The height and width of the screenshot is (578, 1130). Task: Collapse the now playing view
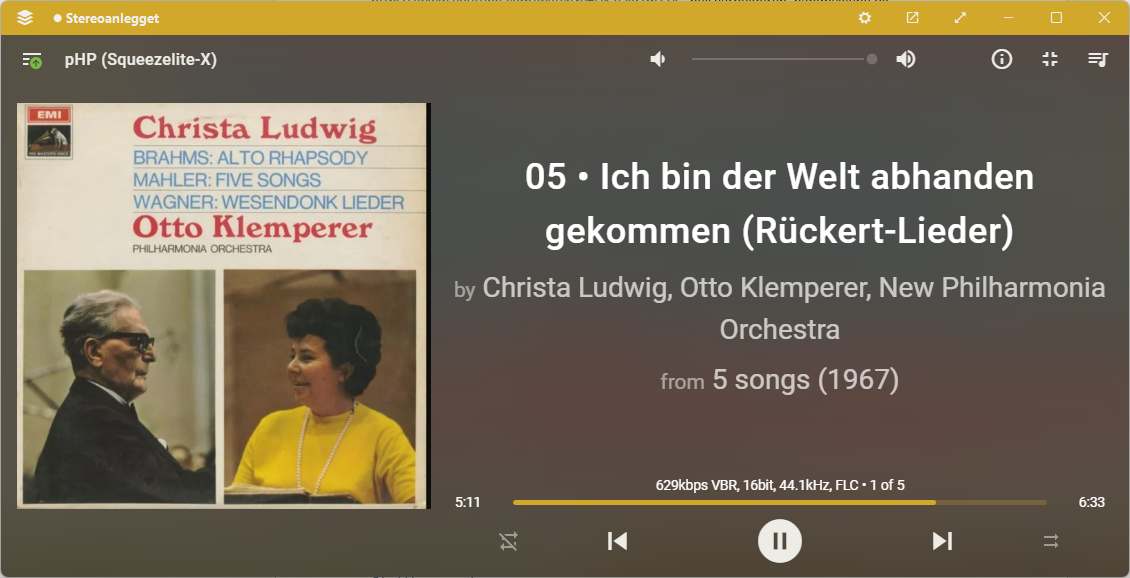(x=1050, y=59)
